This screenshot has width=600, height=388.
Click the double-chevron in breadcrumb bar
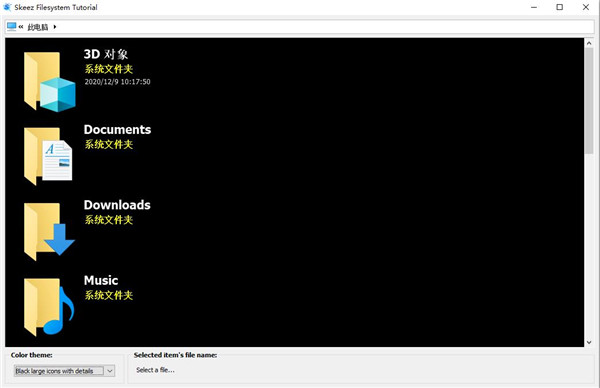pos(21,27)
